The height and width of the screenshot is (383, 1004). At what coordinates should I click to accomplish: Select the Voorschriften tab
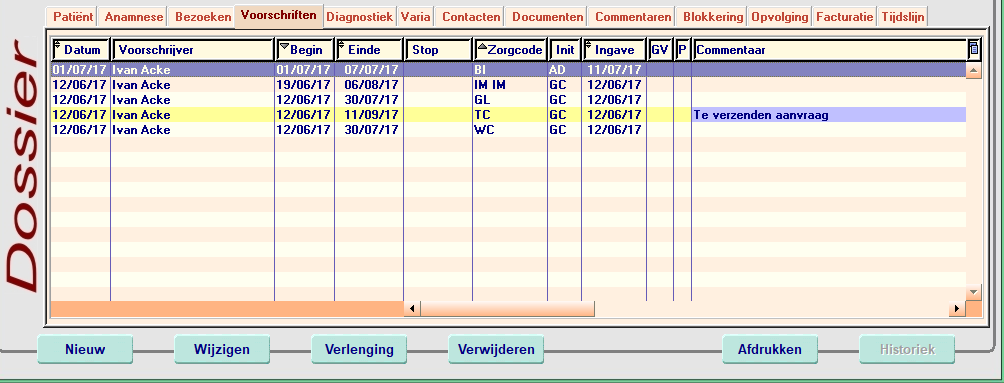[279, 16]
